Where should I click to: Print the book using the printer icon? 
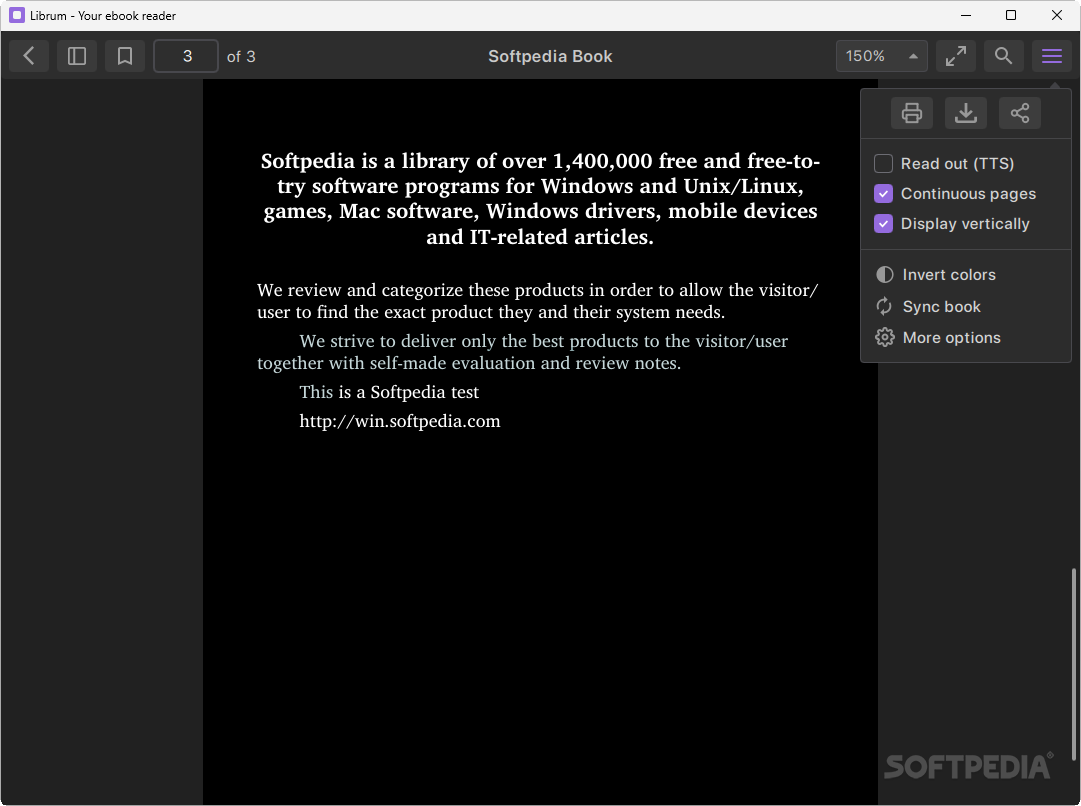(912, 113)
